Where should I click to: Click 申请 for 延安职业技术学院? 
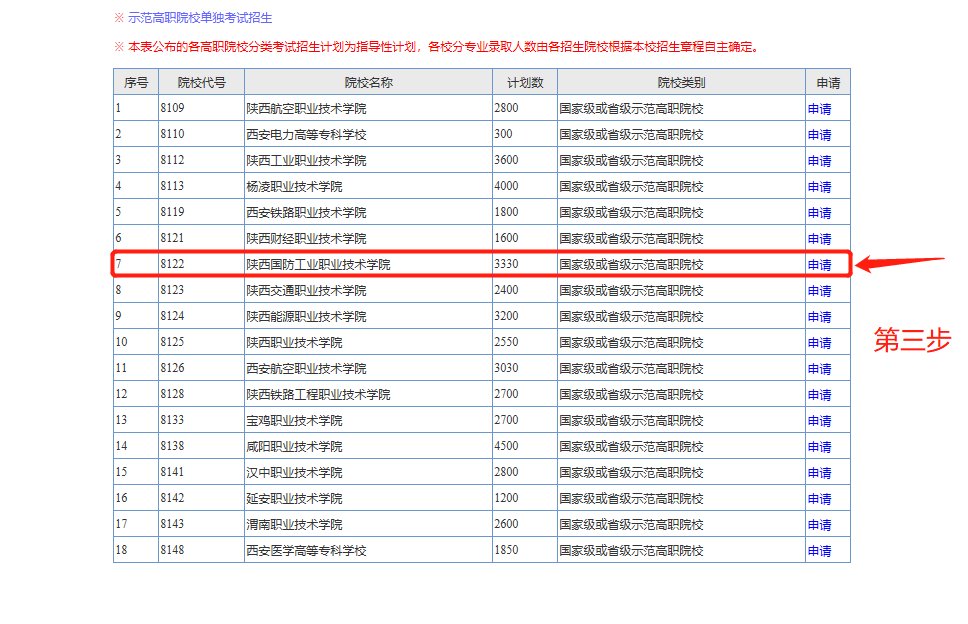pos(819,499)
